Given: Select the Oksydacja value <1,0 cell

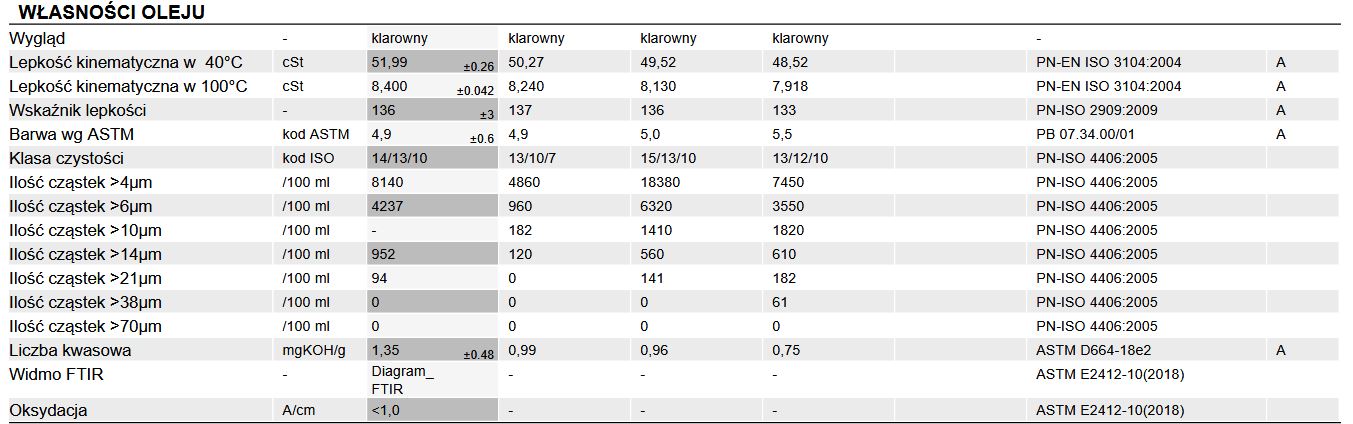Looking at the screenshot, I should click(x=432, y=410).
